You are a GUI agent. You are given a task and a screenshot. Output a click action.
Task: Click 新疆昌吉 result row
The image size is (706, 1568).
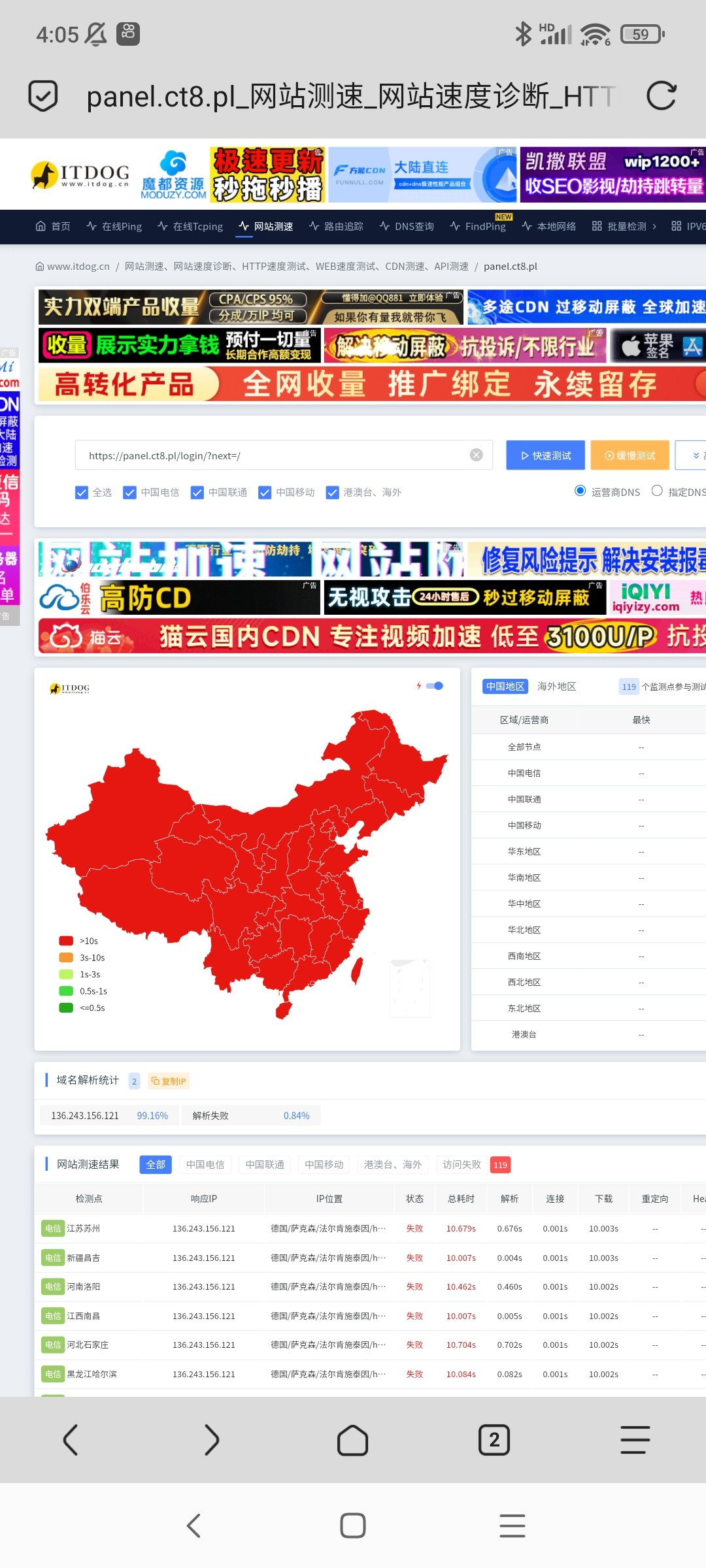(370, 1258)
